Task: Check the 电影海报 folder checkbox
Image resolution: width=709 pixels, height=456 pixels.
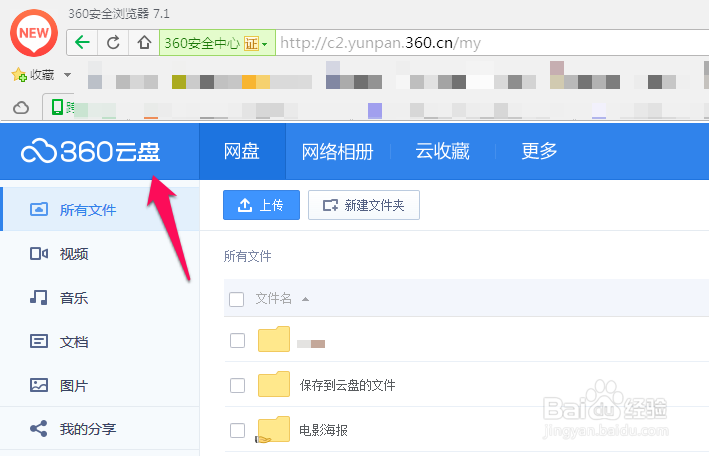Action: click(237, 430)
